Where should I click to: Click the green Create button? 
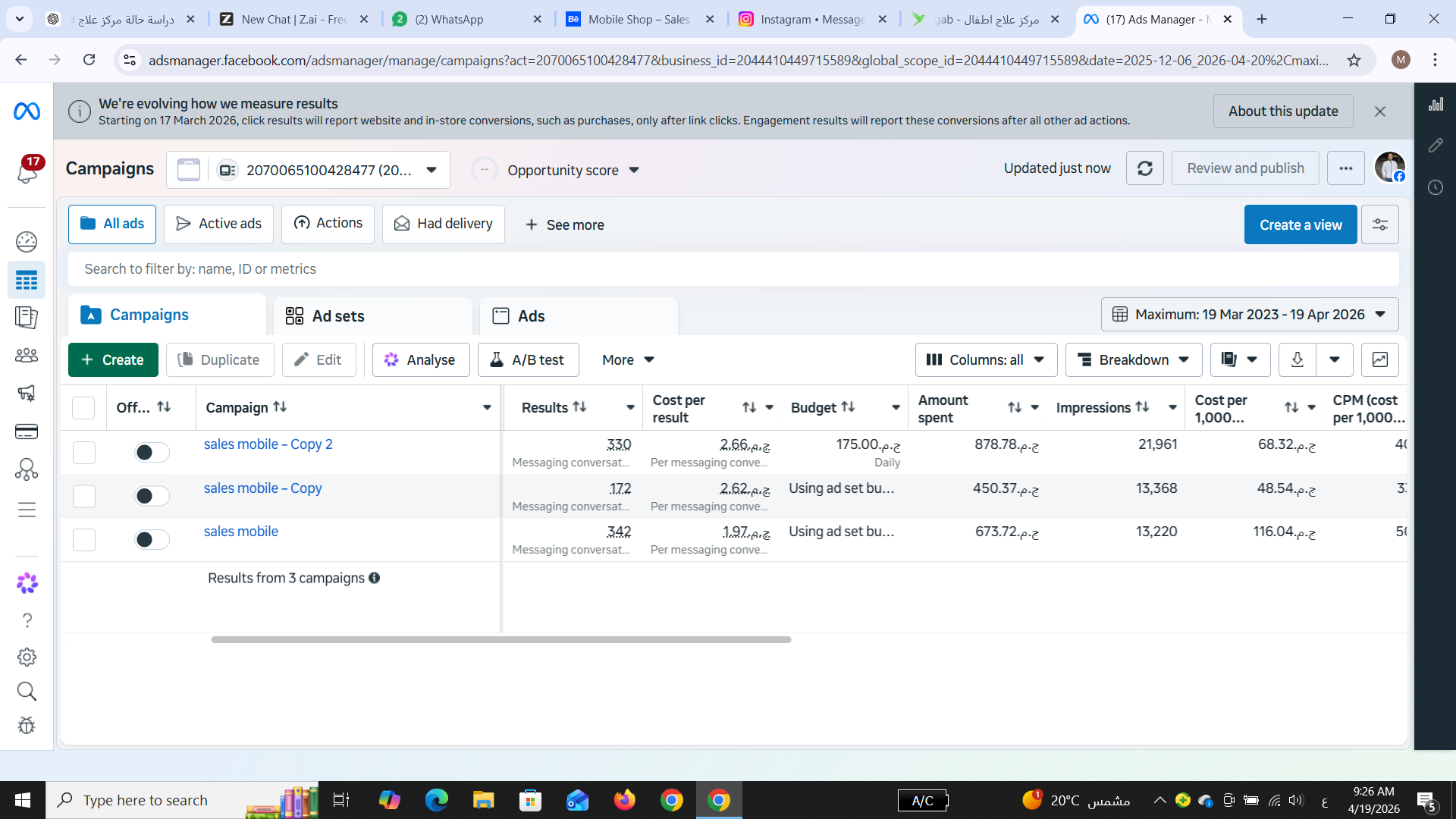click(113, 360)
